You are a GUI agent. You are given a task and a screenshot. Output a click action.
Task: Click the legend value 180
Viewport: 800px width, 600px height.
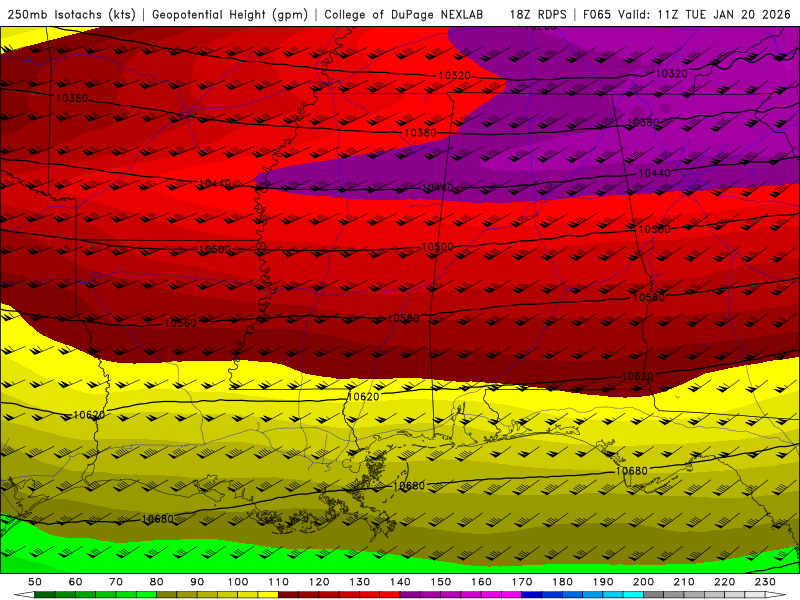pos(562,582)
